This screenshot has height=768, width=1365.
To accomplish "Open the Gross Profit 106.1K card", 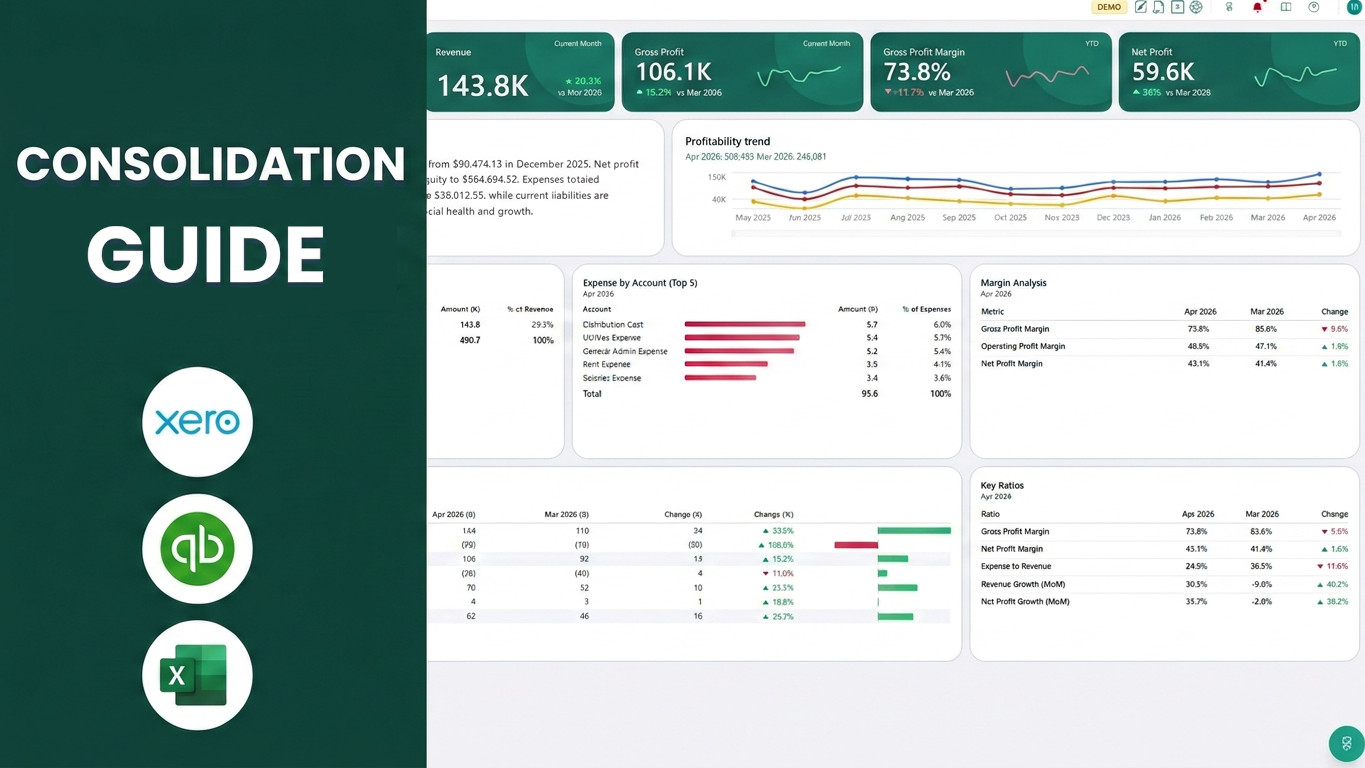I will 742,72.
